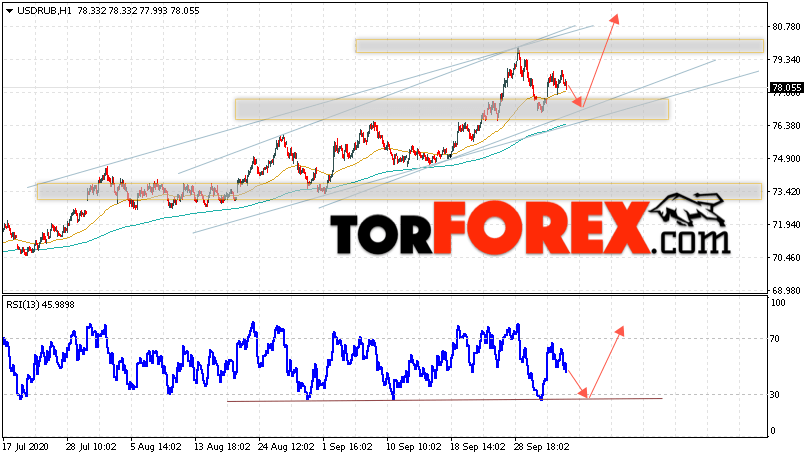Select the 13 Aug 18:02 time label

coord(222,447)
